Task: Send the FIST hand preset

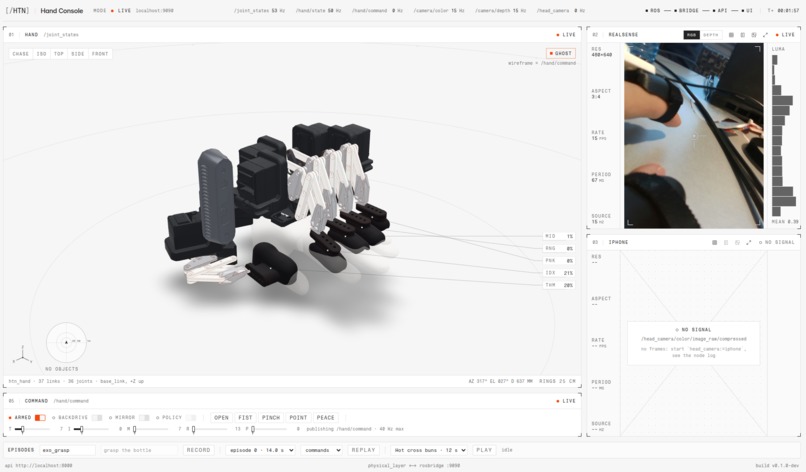Action: pyautogui.click(x=245, y=417)
